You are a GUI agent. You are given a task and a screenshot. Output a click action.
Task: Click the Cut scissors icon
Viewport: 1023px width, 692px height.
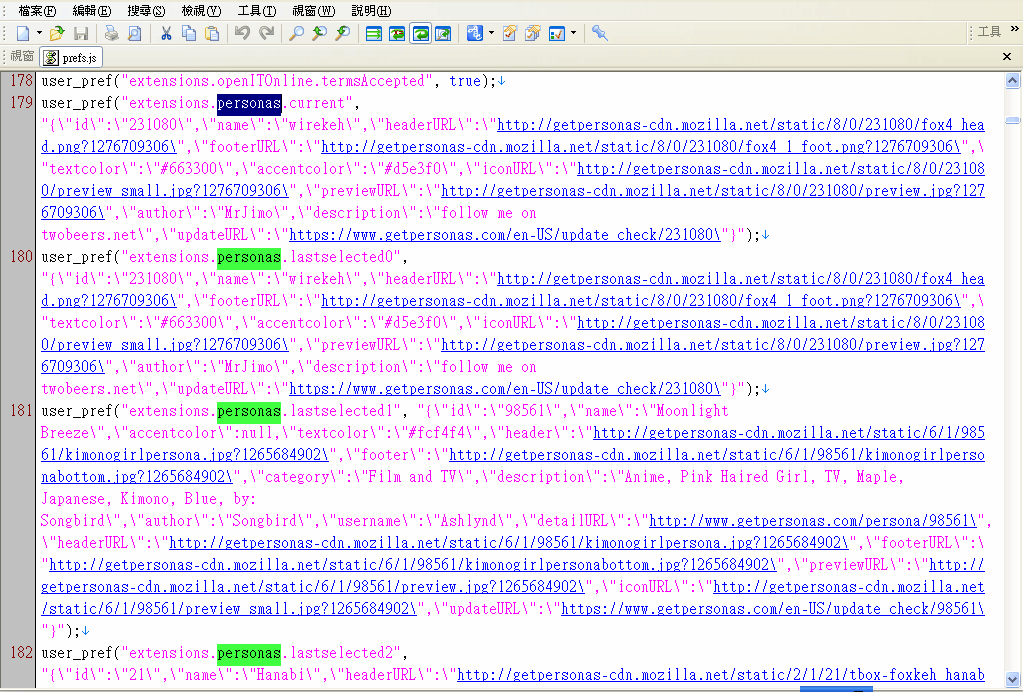[x=166, y=34]
